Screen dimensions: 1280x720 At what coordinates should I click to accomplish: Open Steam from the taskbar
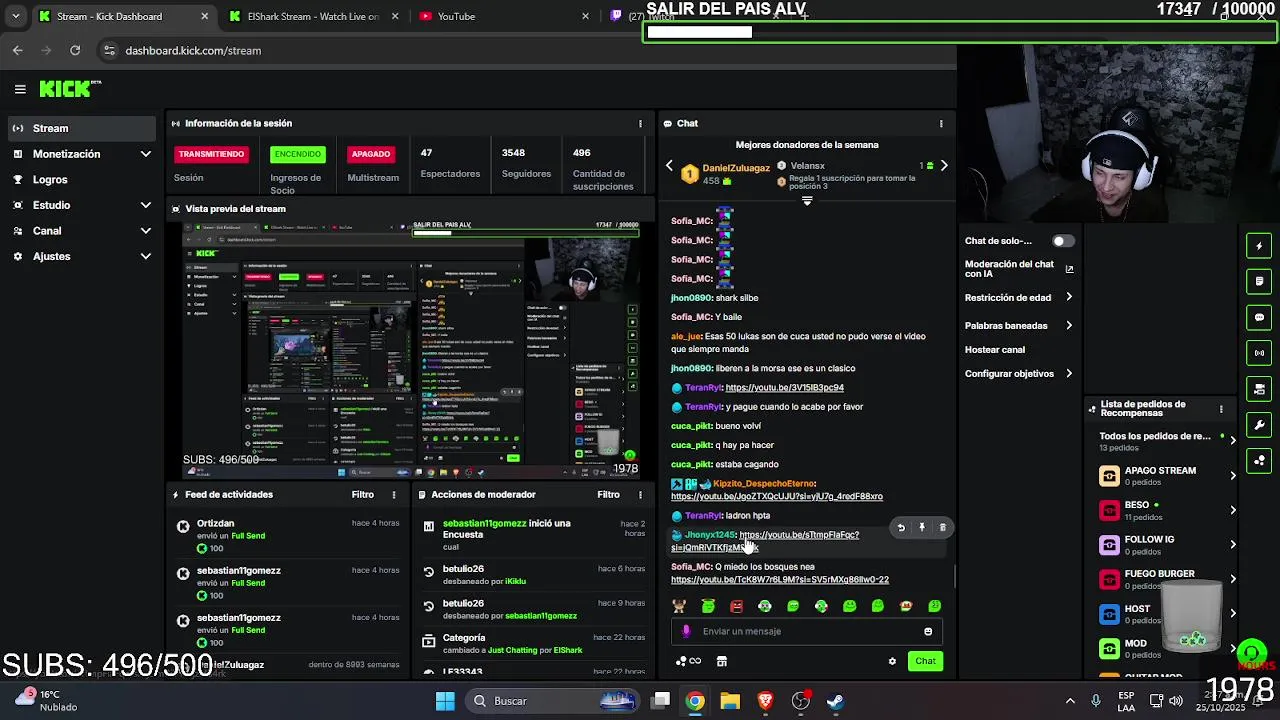[x=835, y=701]
